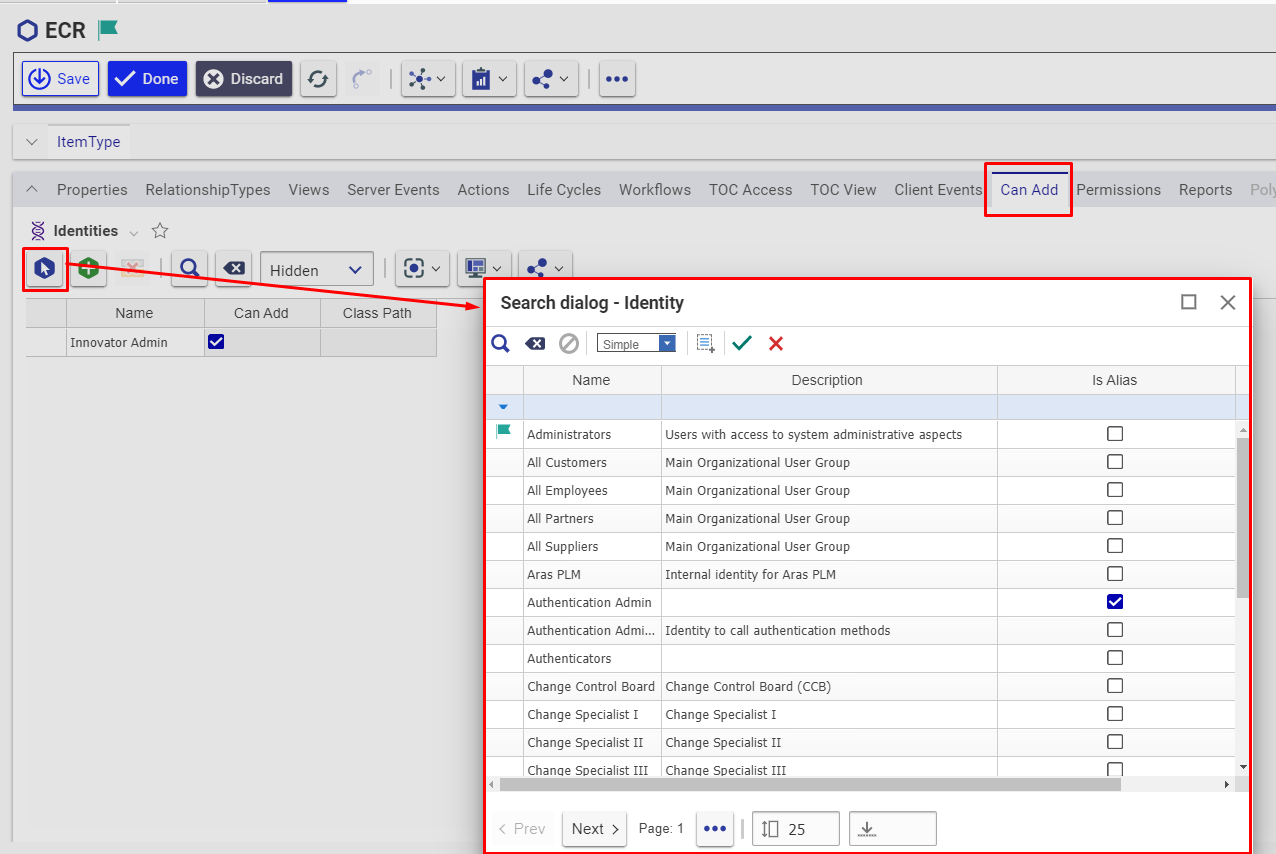The width and height of the screenshot is (1276, 854).
Task: Switch to the Permissions tab
Action: [x=1118, y=190]
